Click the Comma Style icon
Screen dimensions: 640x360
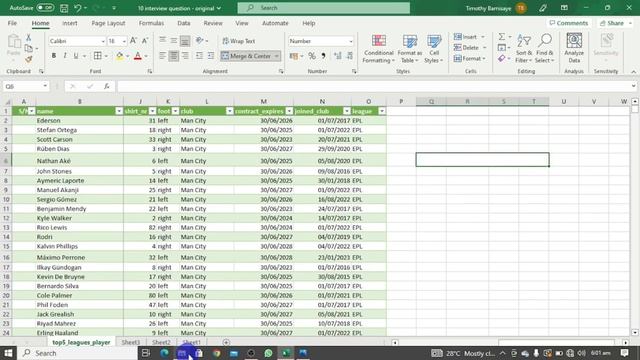pos(324,56)
